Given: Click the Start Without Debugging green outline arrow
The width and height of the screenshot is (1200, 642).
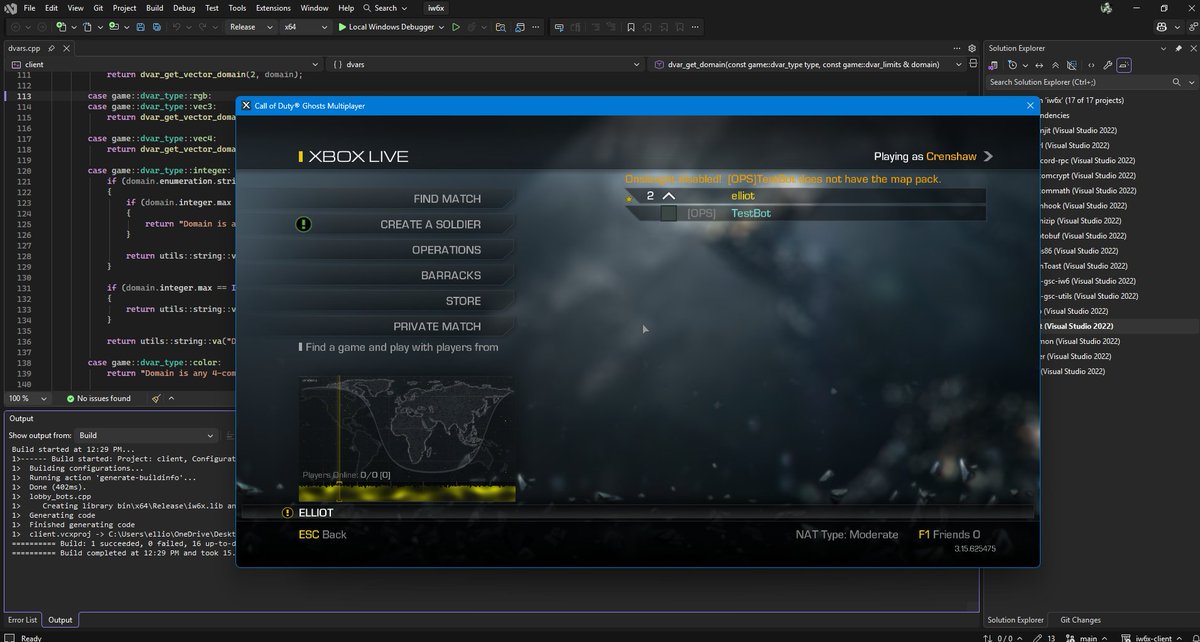Looking at the screenshot, I should (x=455, y=27).
